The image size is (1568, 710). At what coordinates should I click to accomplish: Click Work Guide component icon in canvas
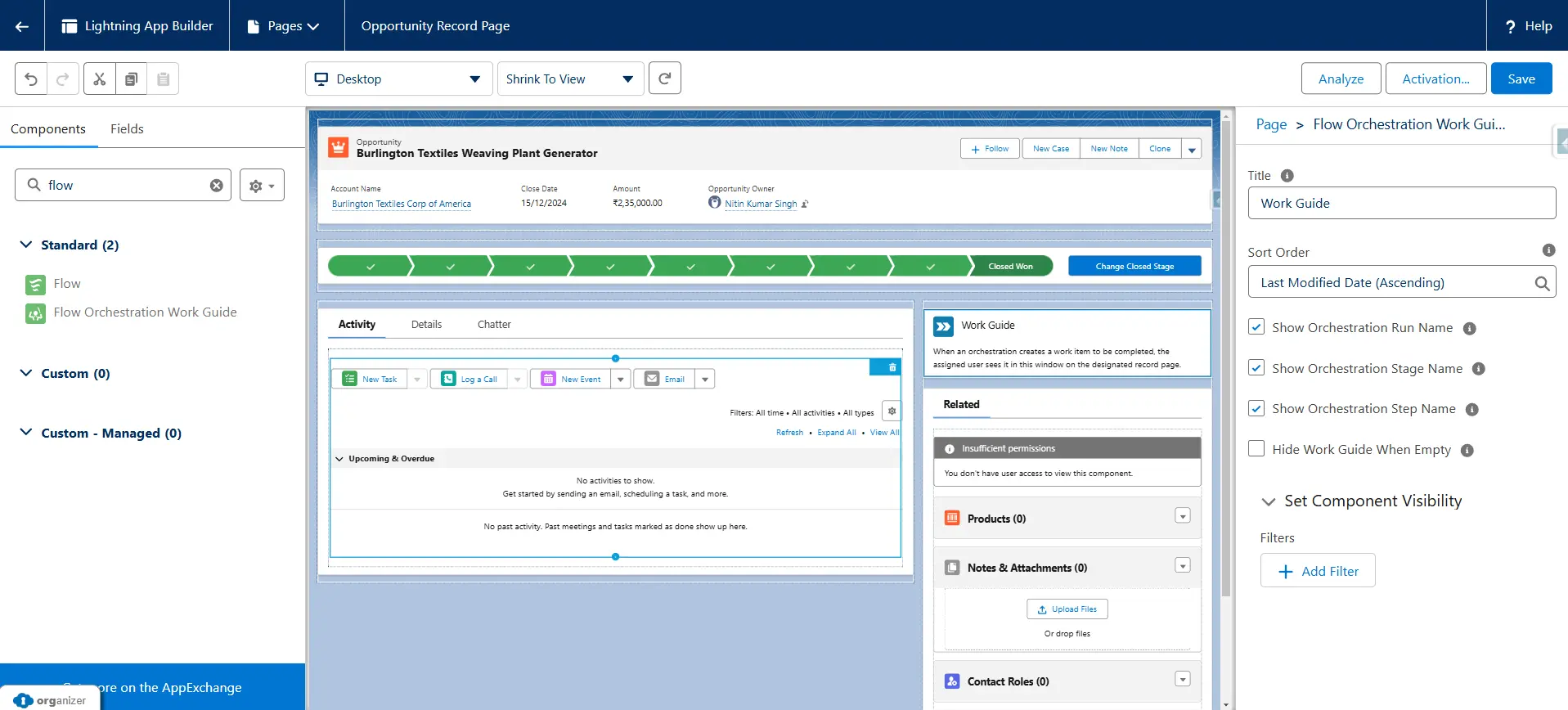click(x=943, y=326)
